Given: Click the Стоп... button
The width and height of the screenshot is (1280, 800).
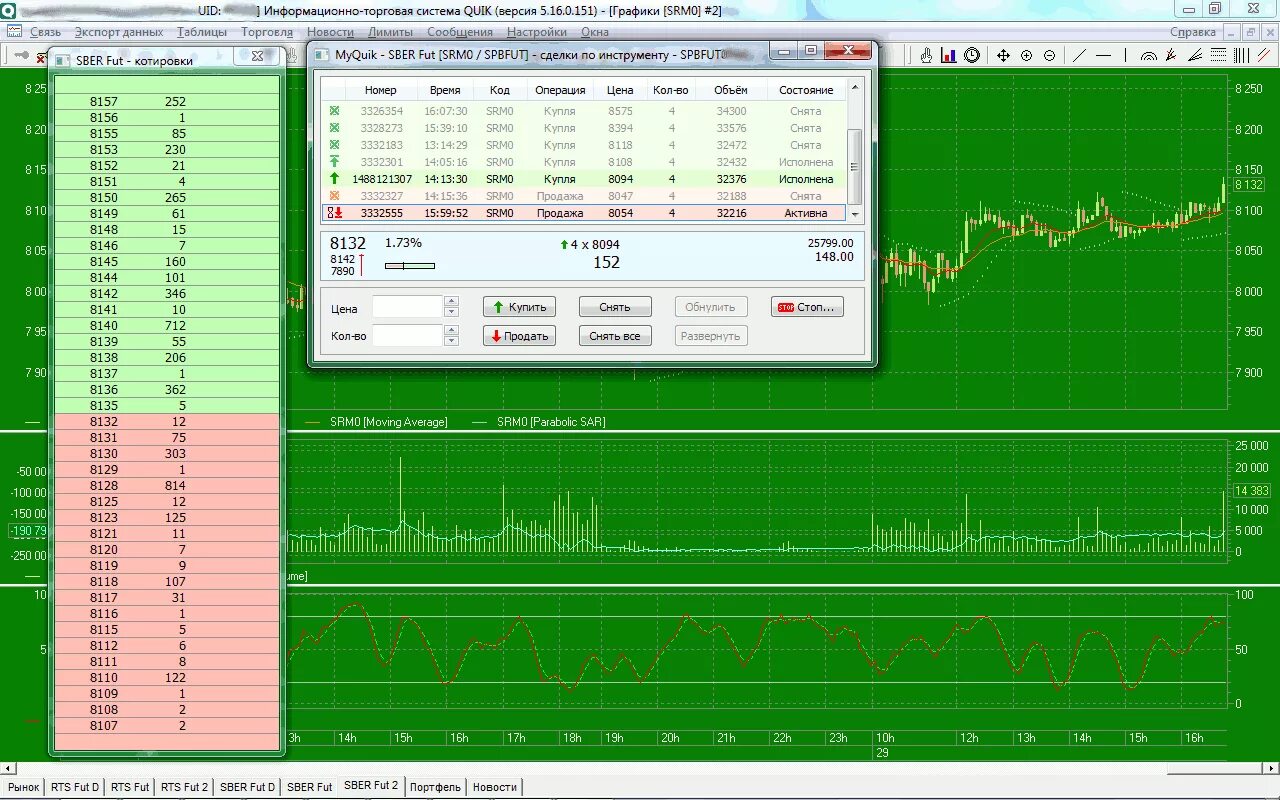Looking at the screenshot, I should (x=807, y=307).
